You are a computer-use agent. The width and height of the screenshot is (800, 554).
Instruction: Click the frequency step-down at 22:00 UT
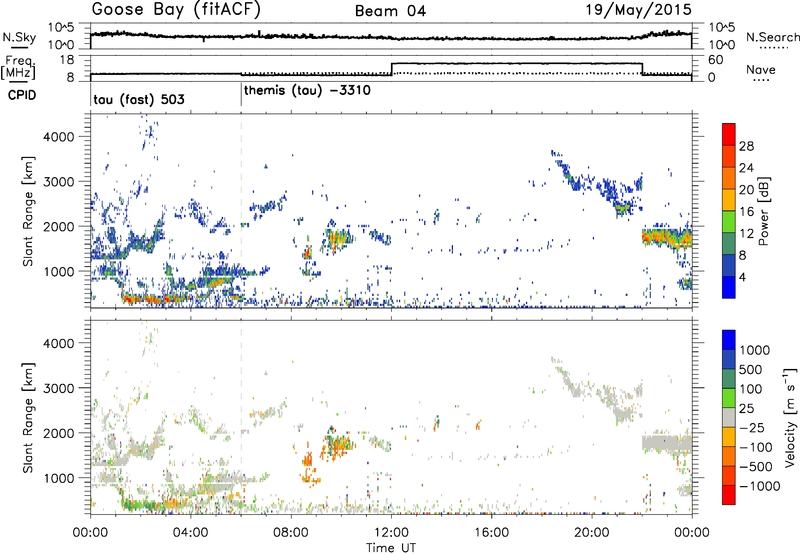(642, 69)
